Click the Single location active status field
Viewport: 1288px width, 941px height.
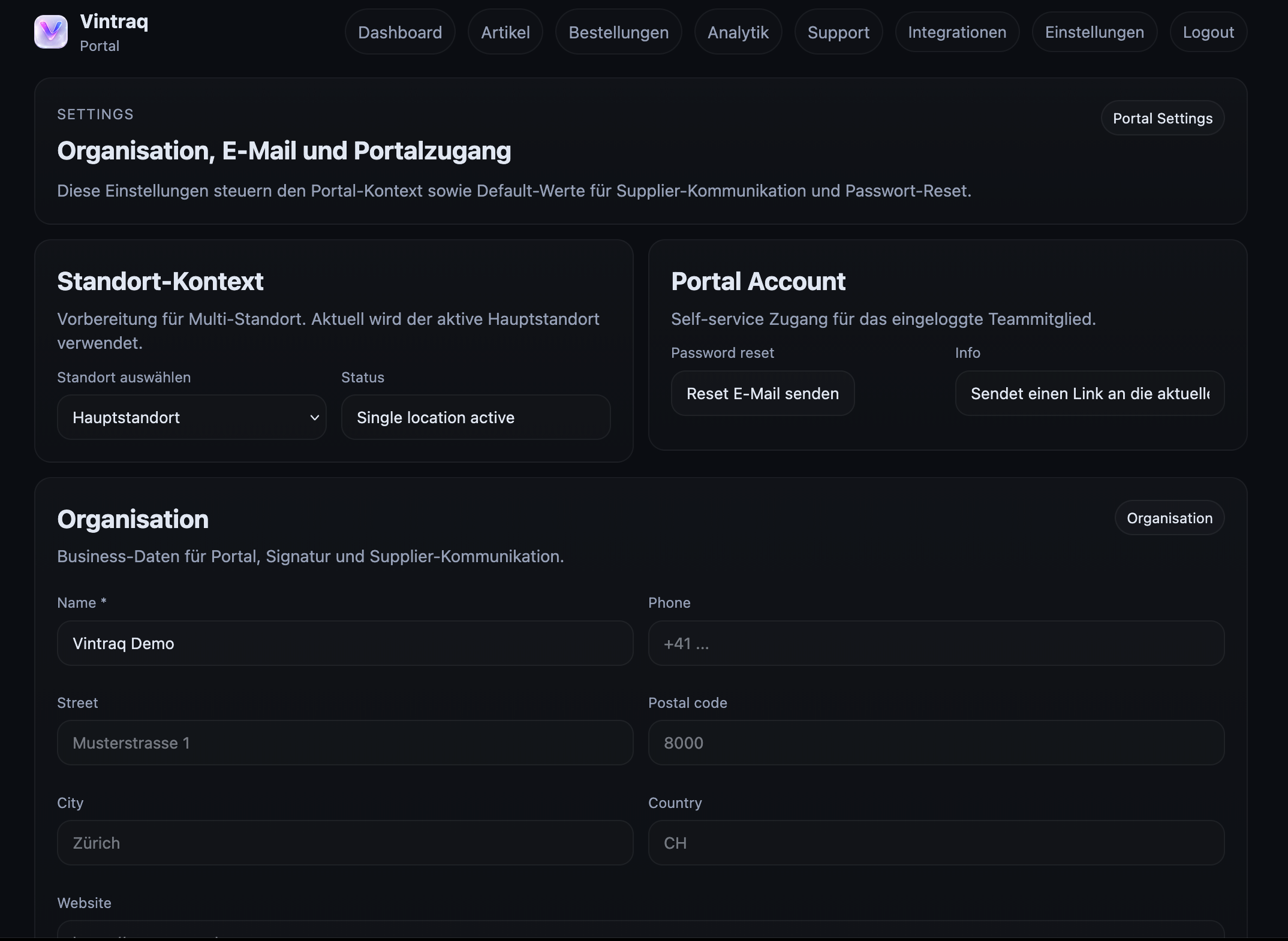(x=476, y=417)
